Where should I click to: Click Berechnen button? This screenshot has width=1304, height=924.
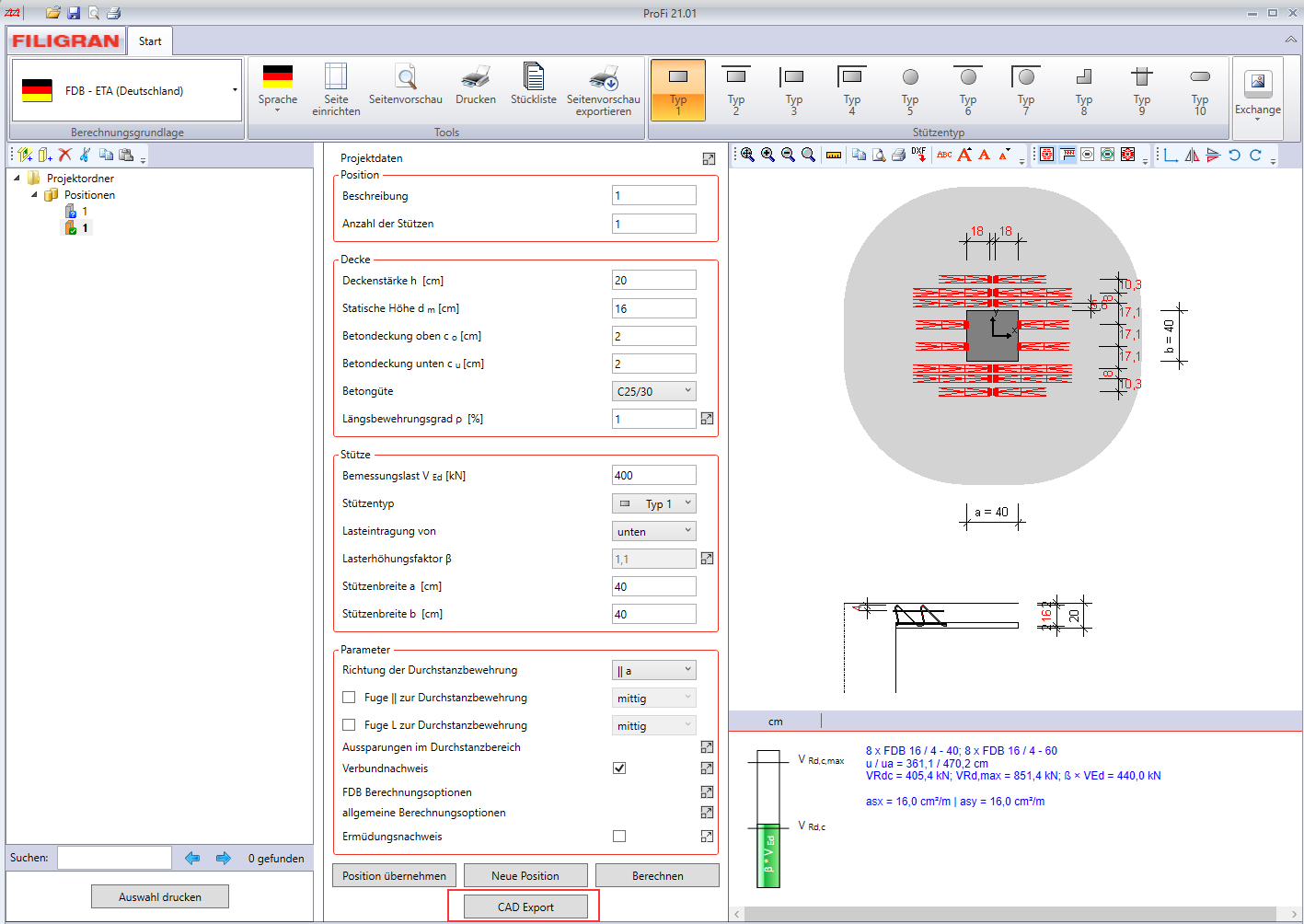point(657,875)
